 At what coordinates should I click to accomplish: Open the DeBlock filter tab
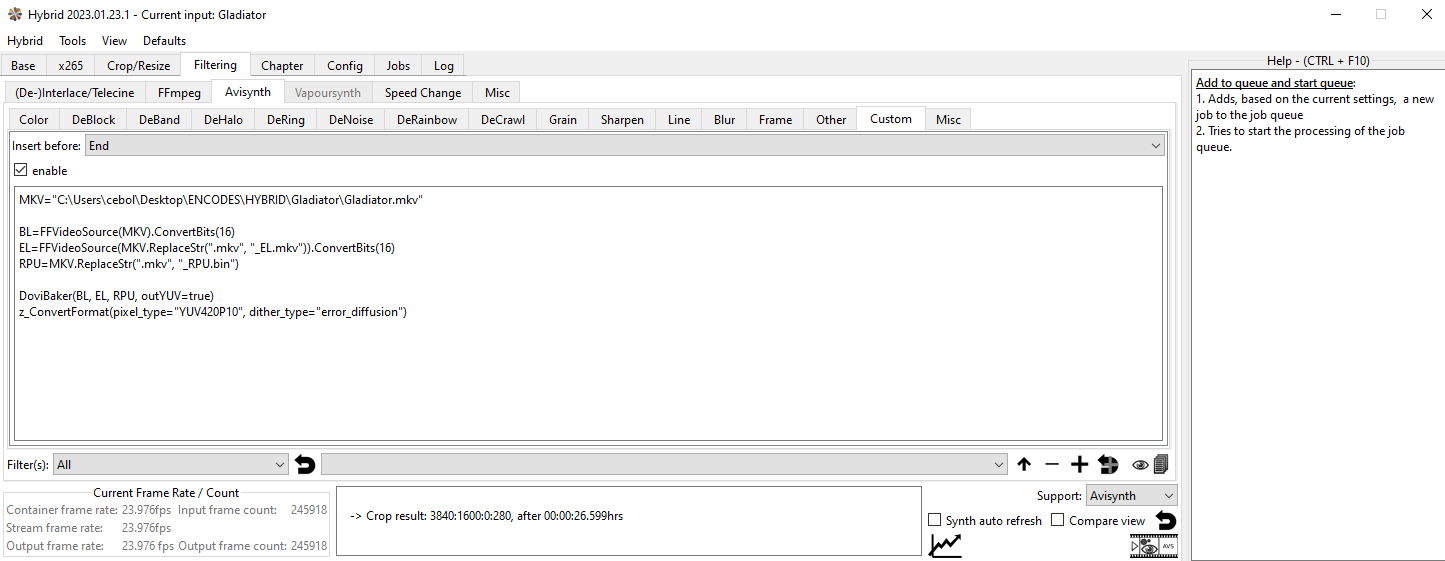93,120
